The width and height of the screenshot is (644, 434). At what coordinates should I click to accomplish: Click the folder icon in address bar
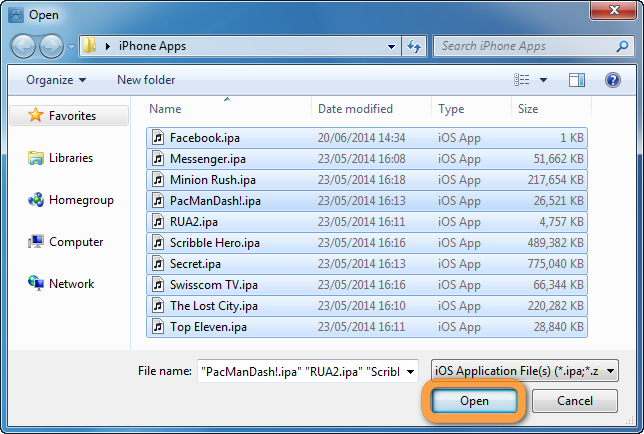[89, 46]
